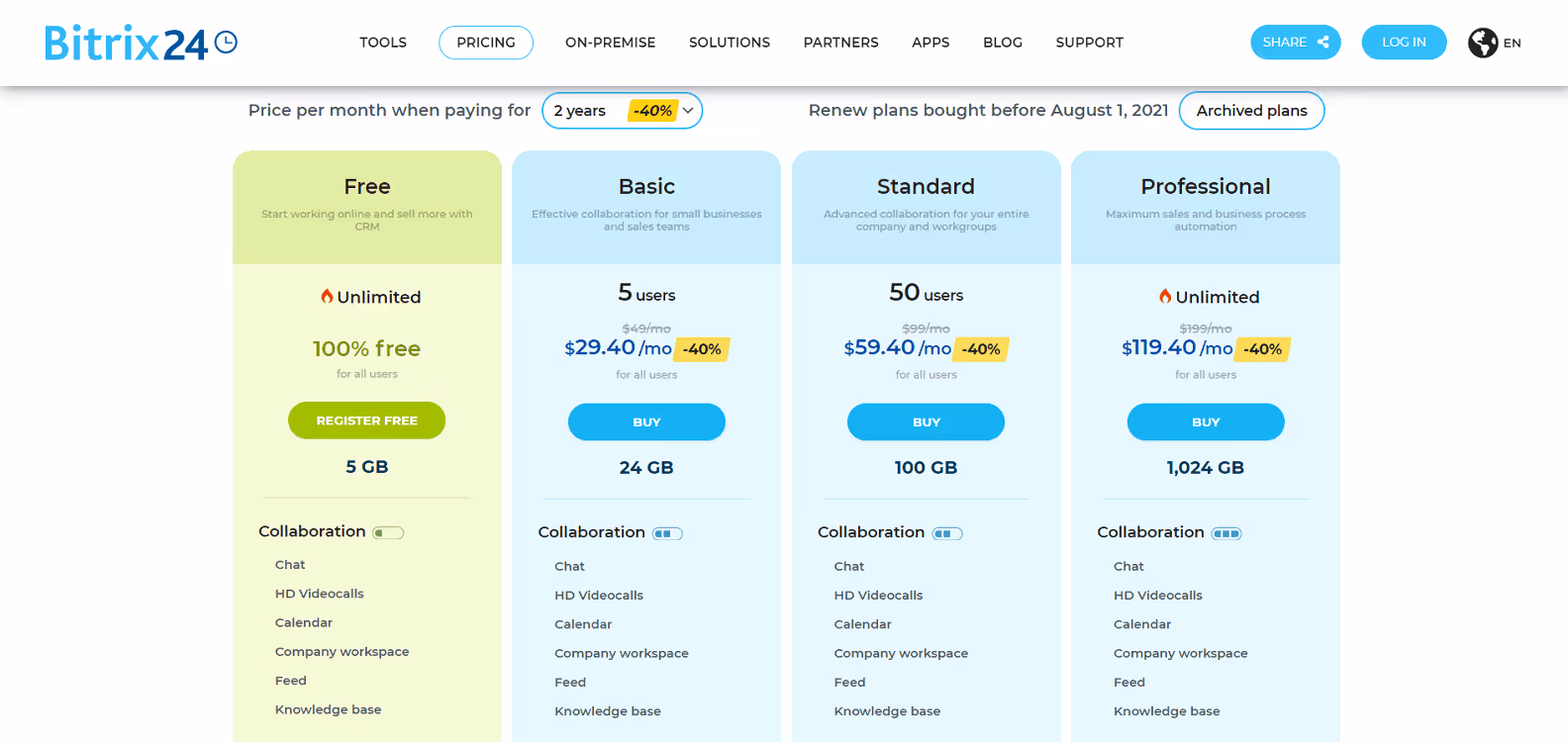Open the Tools menu
This screenshot has height=742, width=1568.
(x=383, y=43)
